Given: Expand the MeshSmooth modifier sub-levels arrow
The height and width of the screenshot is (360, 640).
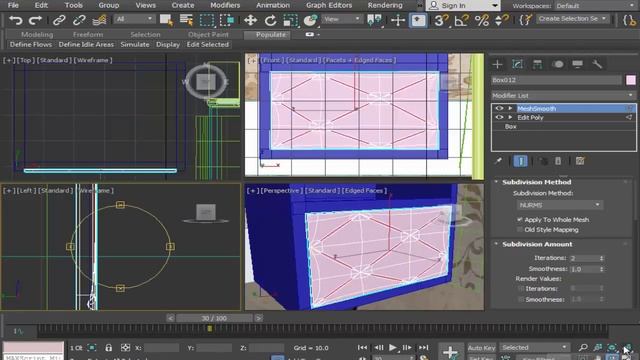Looking at the screenshot, I should click(510, 108).
